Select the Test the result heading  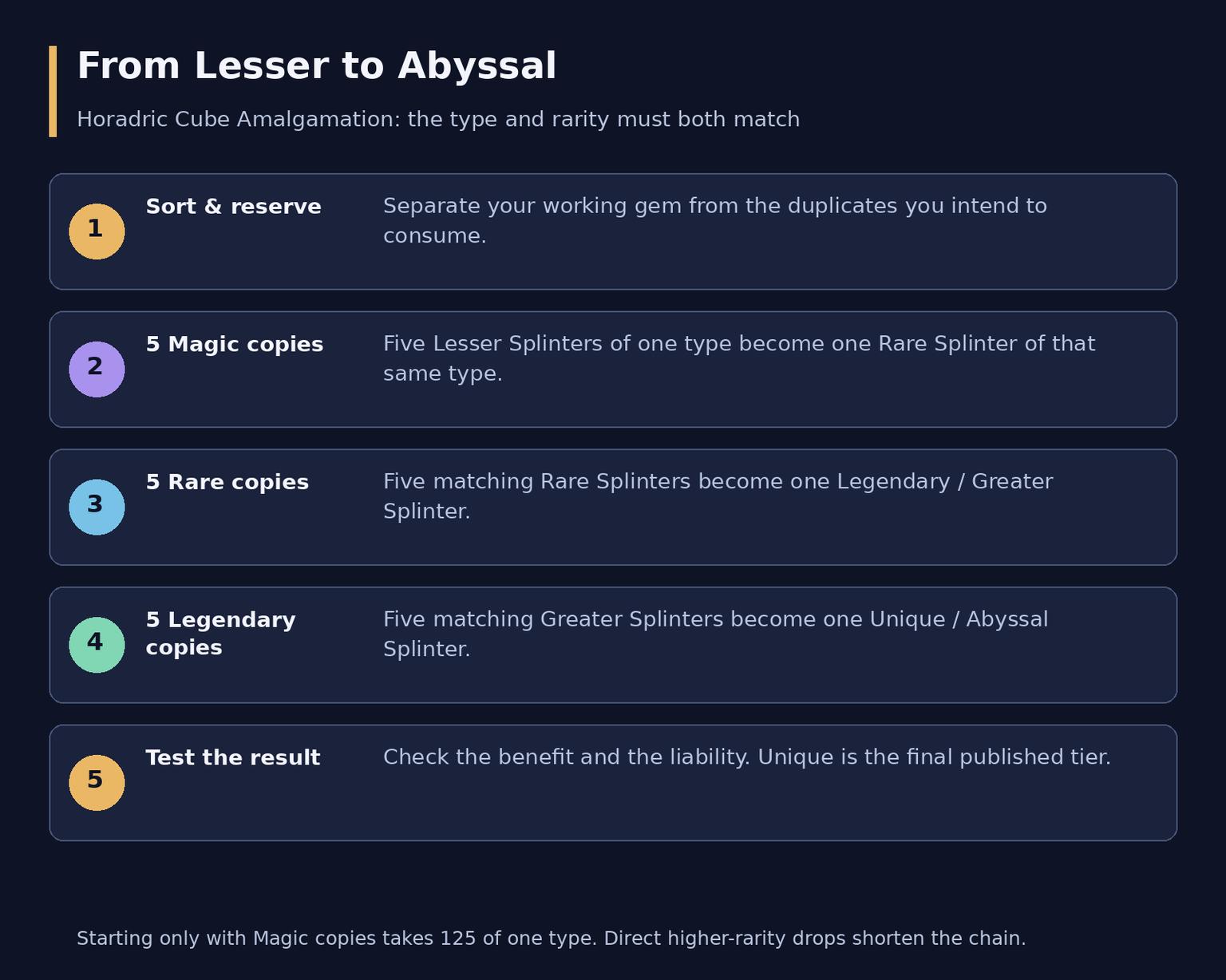(232, 758)
